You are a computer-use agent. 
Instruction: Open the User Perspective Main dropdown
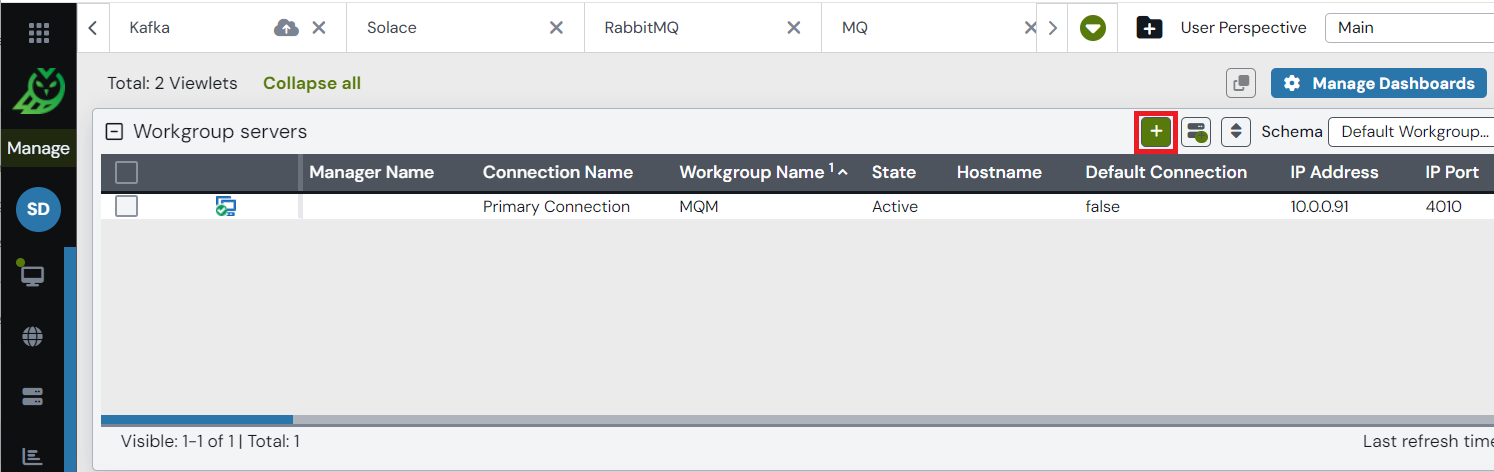[x=1409, y=28]
